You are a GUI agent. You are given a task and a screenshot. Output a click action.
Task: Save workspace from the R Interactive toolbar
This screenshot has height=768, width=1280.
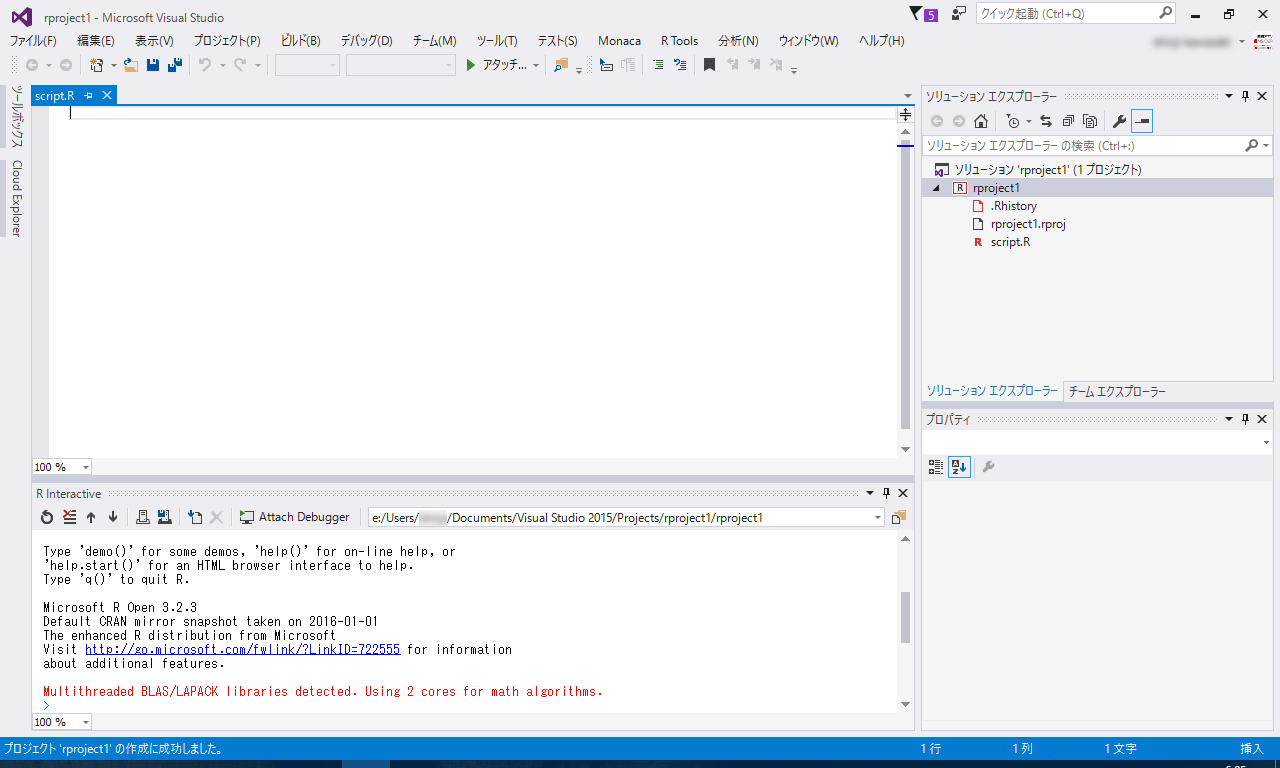point(163,517)
